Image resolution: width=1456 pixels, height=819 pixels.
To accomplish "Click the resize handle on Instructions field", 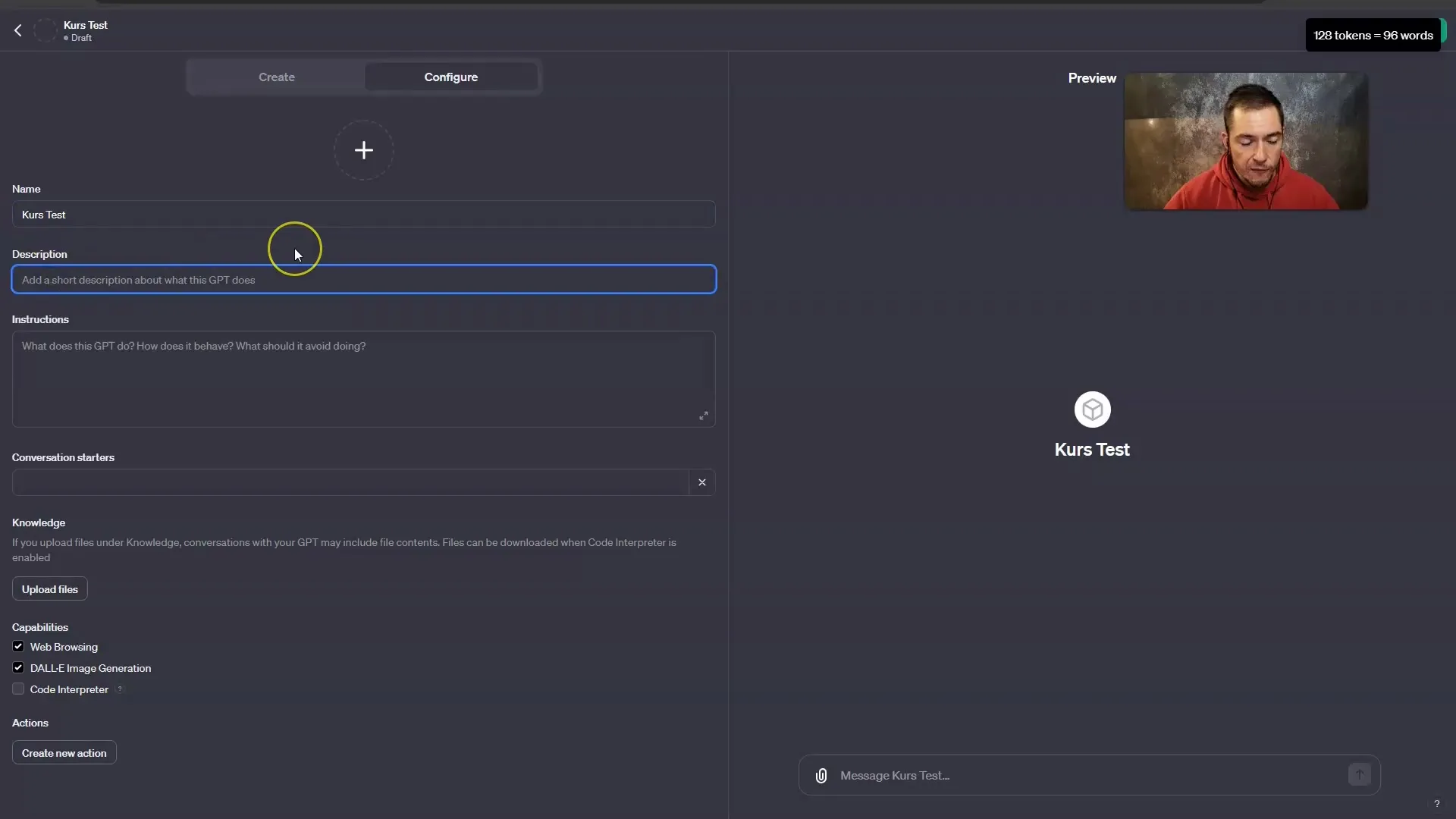I will tap(705, 416).
